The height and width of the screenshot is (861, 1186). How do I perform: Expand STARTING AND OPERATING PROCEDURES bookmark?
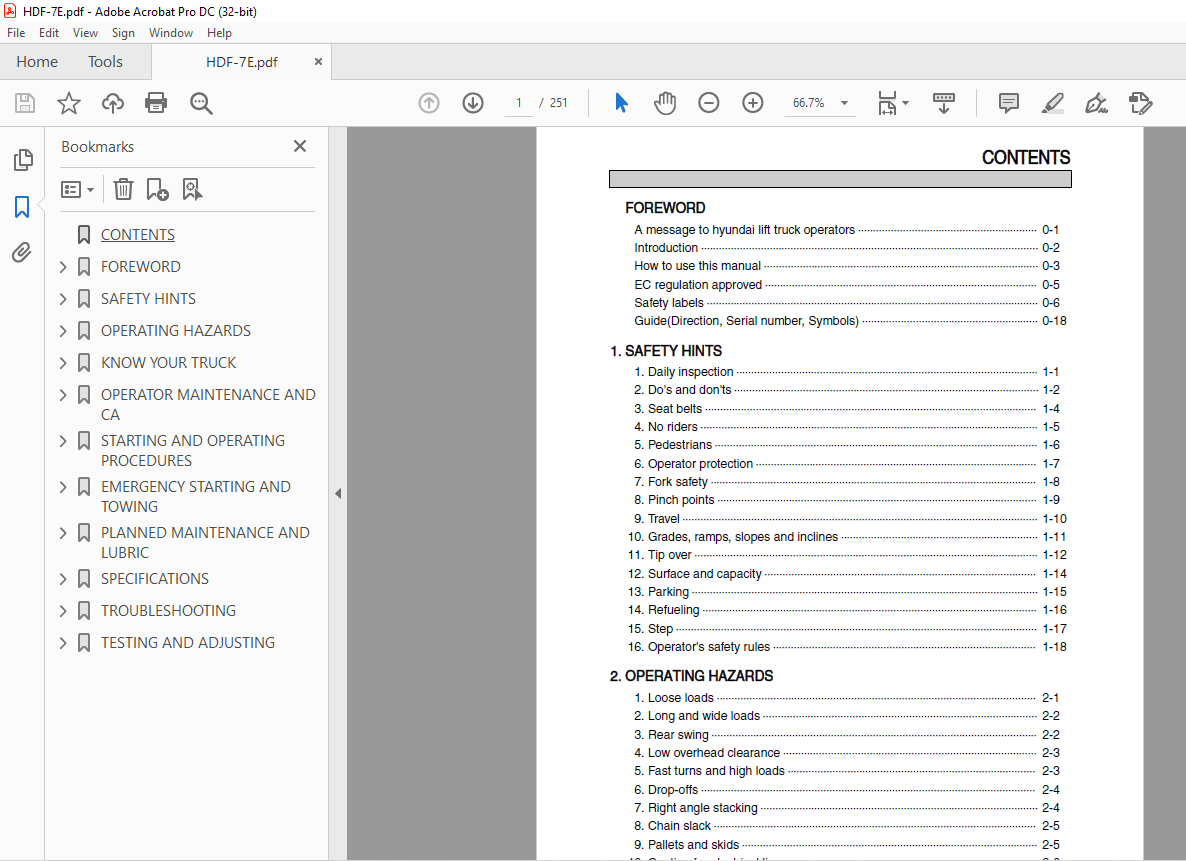click(x=63, y=441)
